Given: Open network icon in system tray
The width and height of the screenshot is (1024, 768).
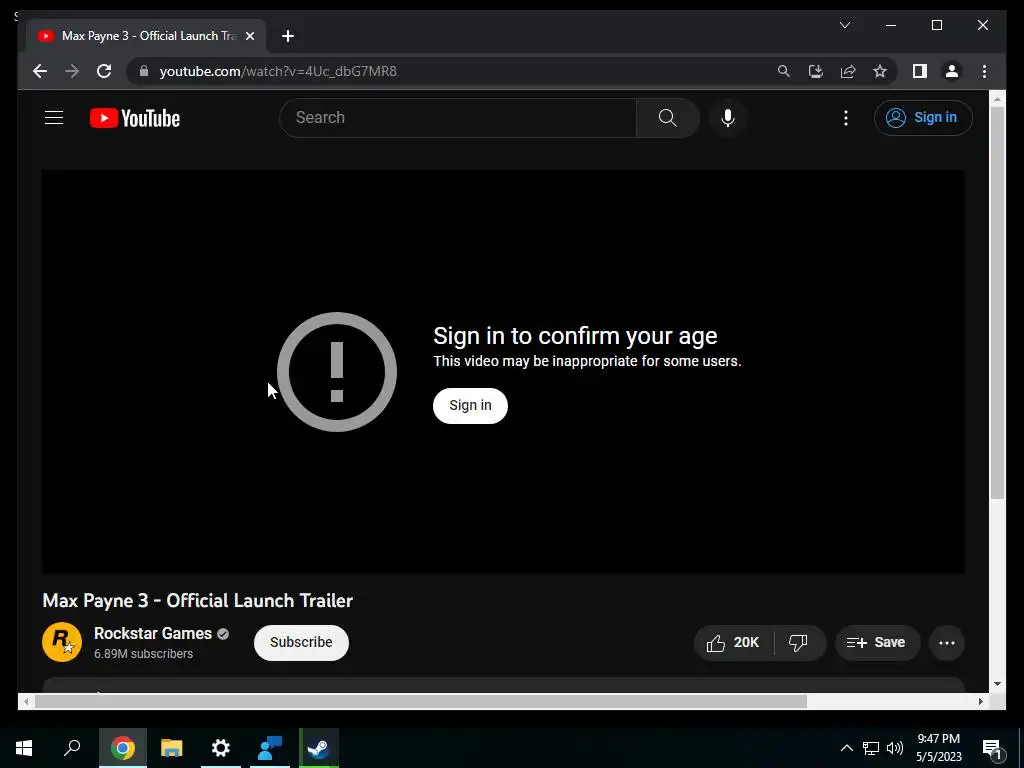Looking at the screenshot, I should (x=871, y=748).
